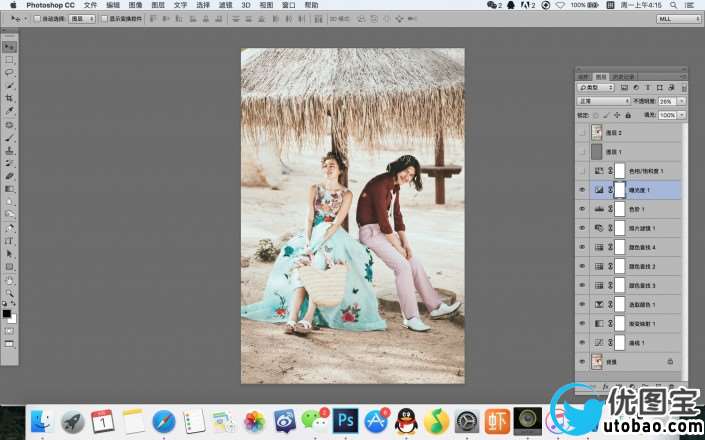Viewport: 705px width, 440px height.
Task: Open workspace switcher dropdown at top right
Action: point(678,19)
